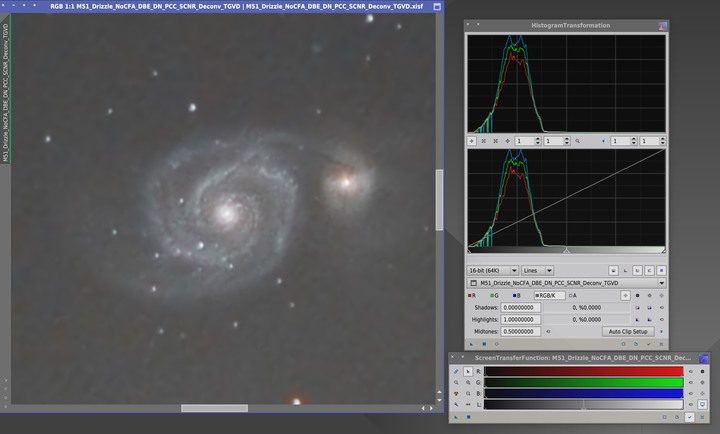This screenshot has width=720, height=434.
Task: Select the zoom-in tool in ScreenTransferFunction
Action: pyautogui.click(x=456, y=382)
